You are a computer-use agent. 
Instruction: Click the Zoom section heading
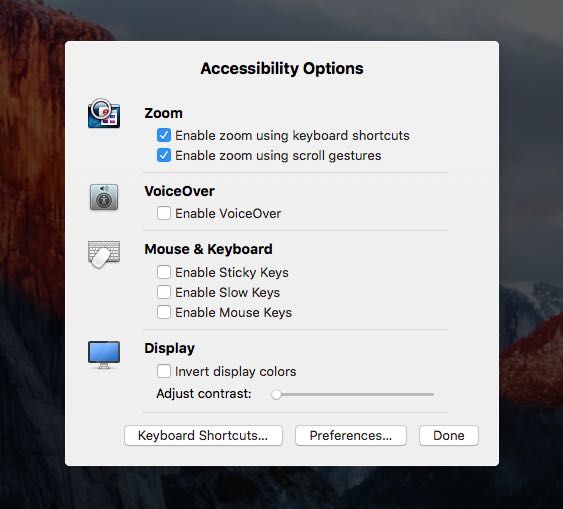(163, 113)
